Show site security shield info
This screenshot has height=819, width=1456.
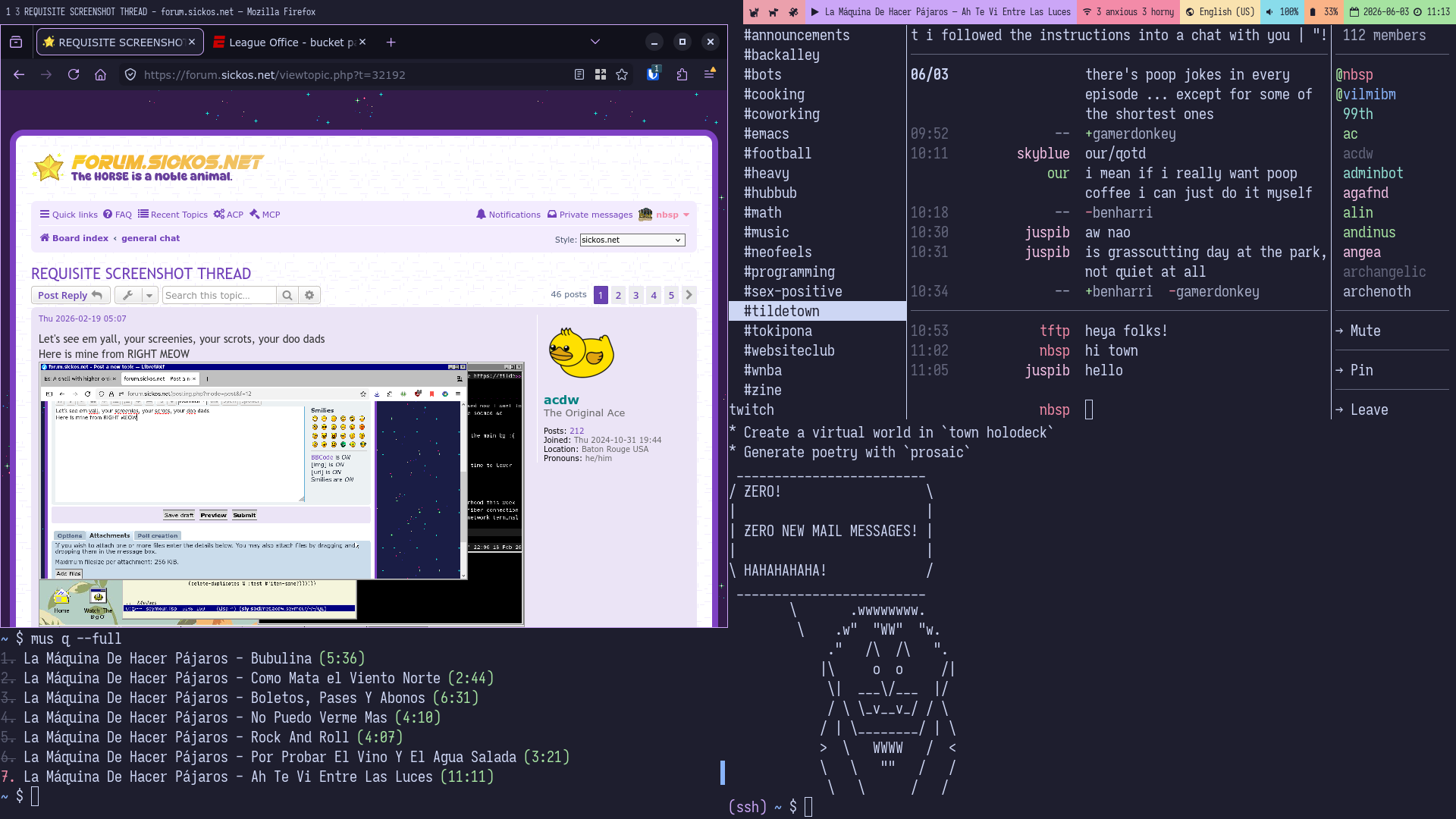(x=130, y=74)
